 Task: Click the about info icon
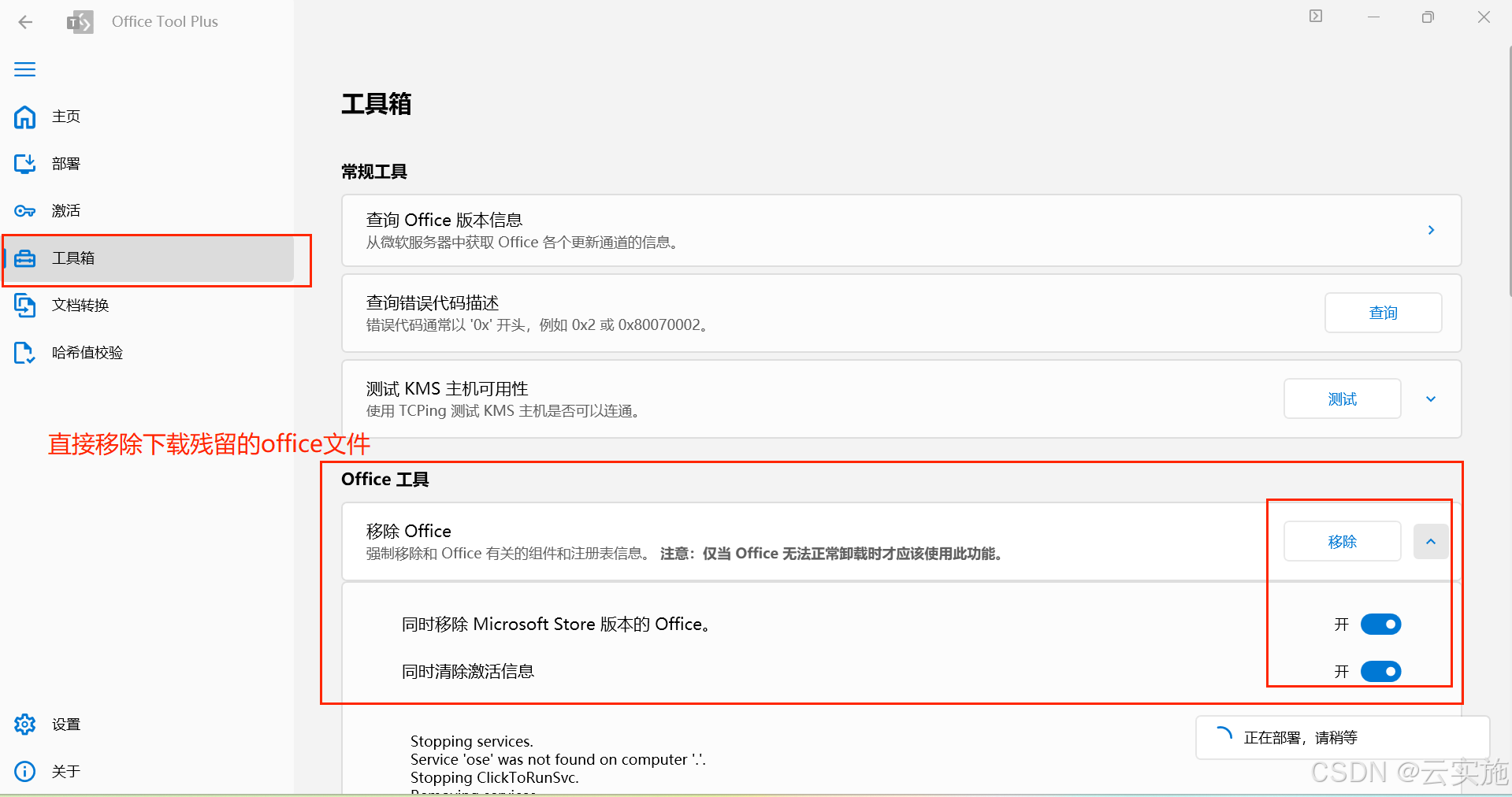(x=25, y=772)
